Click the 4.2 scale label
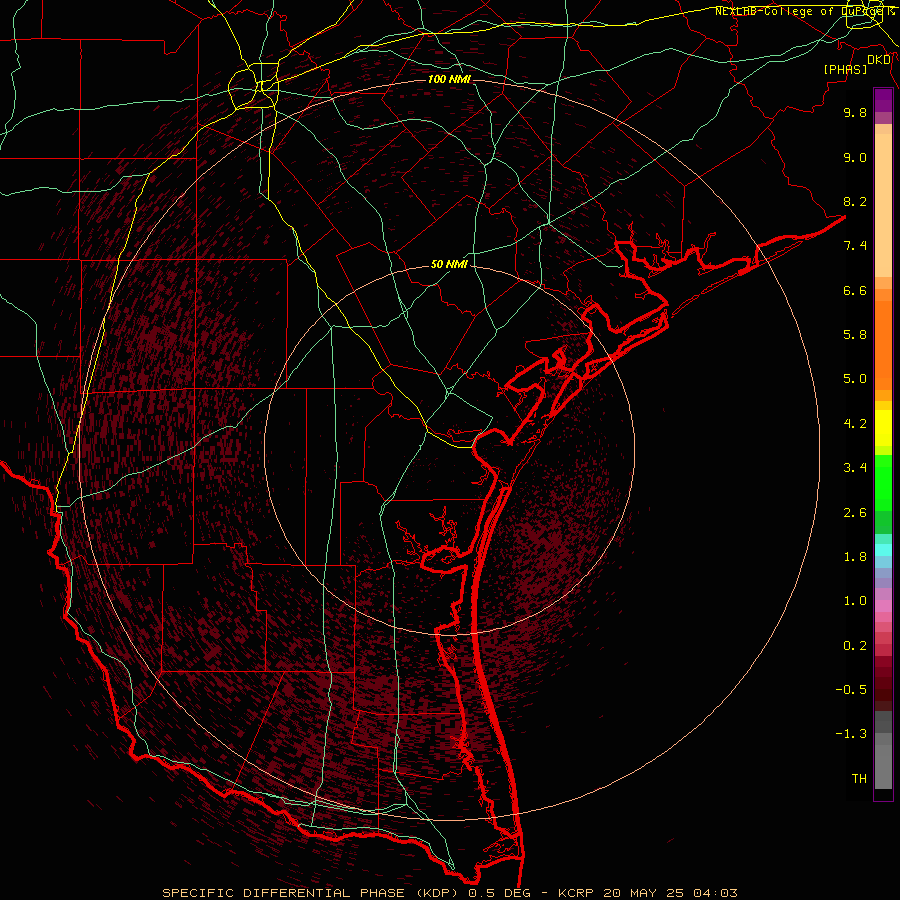The height and width of the screenshot is (900, 900). 855,424
